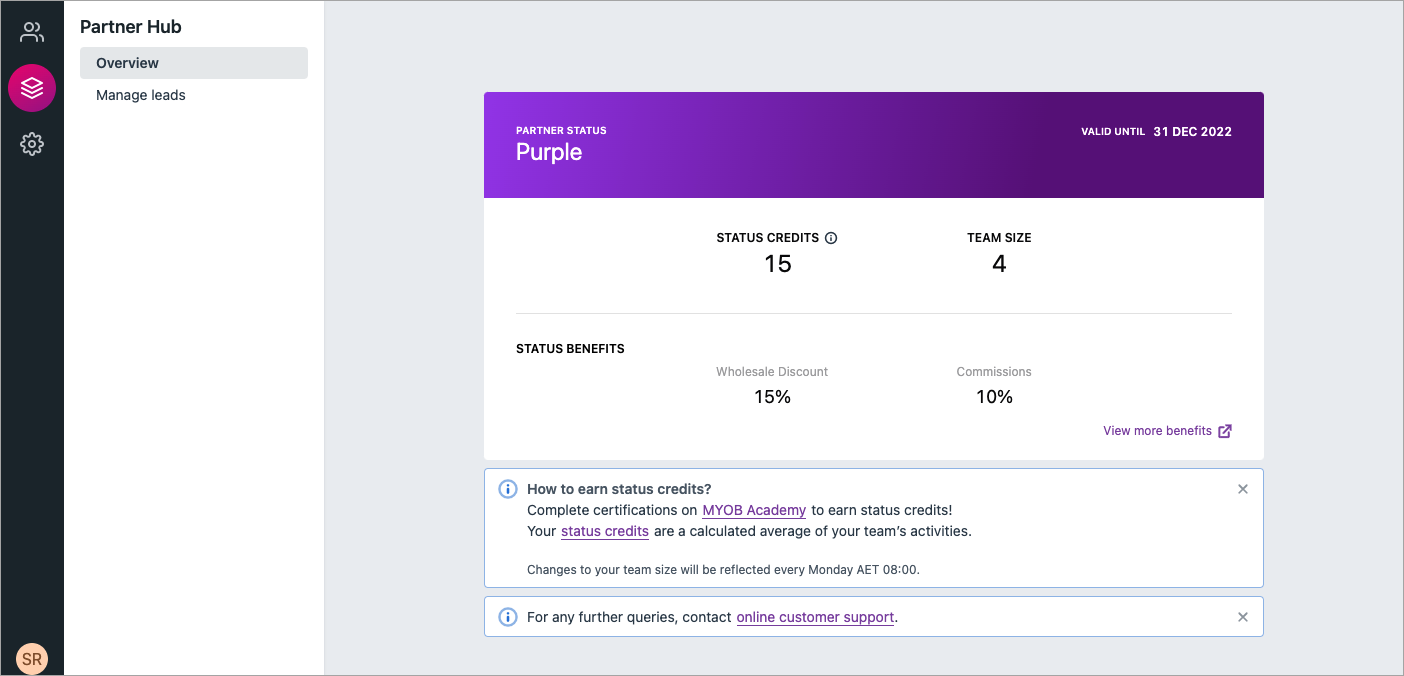Viewport: 1404px width, 676px height.
Task: Open the MYOB Academy link
Action: [x=754, y=510]
